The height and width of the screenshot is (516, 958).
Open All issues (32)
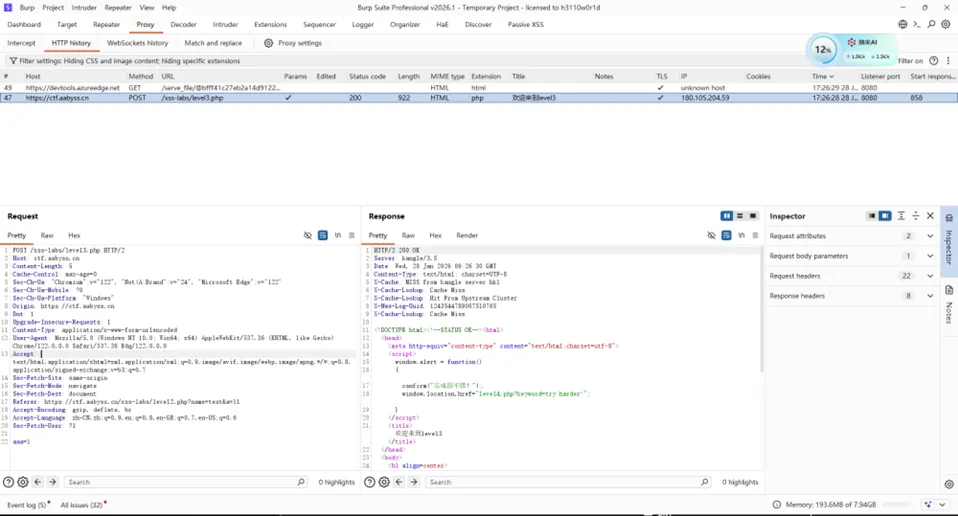coord(81,505)
